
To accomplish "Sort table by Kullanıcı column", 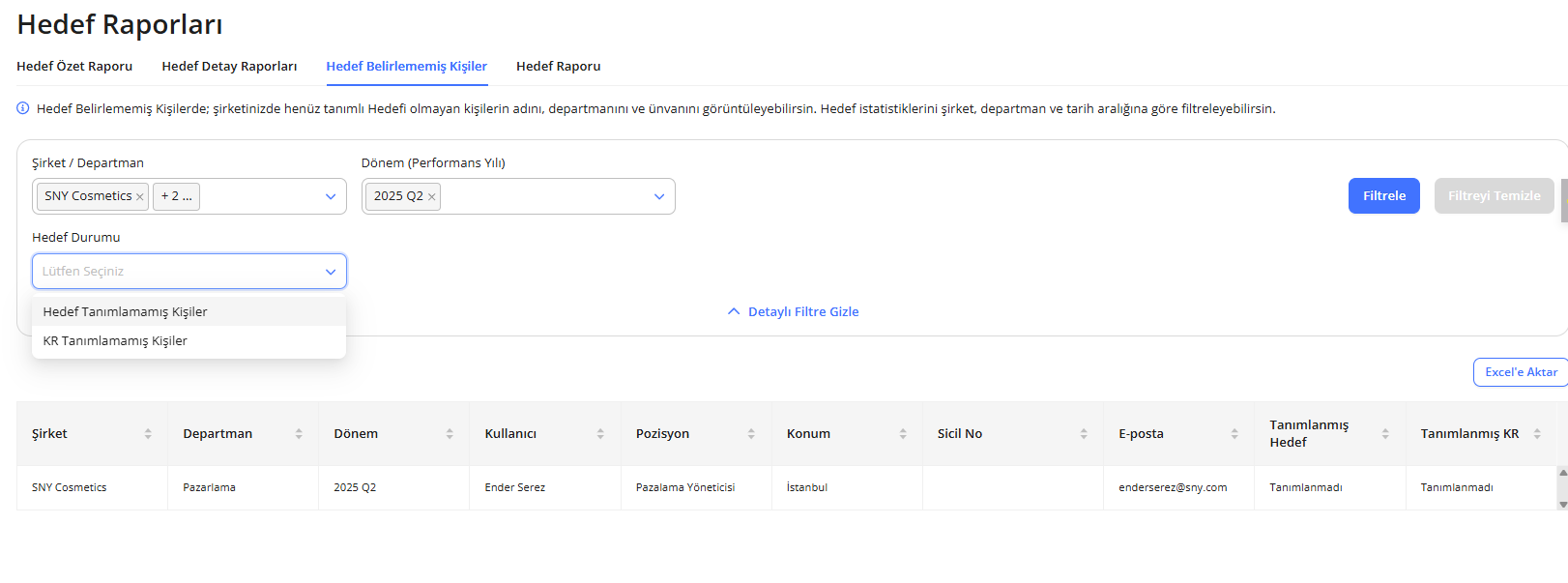I will pyautogui.click(x=600, y=434).
